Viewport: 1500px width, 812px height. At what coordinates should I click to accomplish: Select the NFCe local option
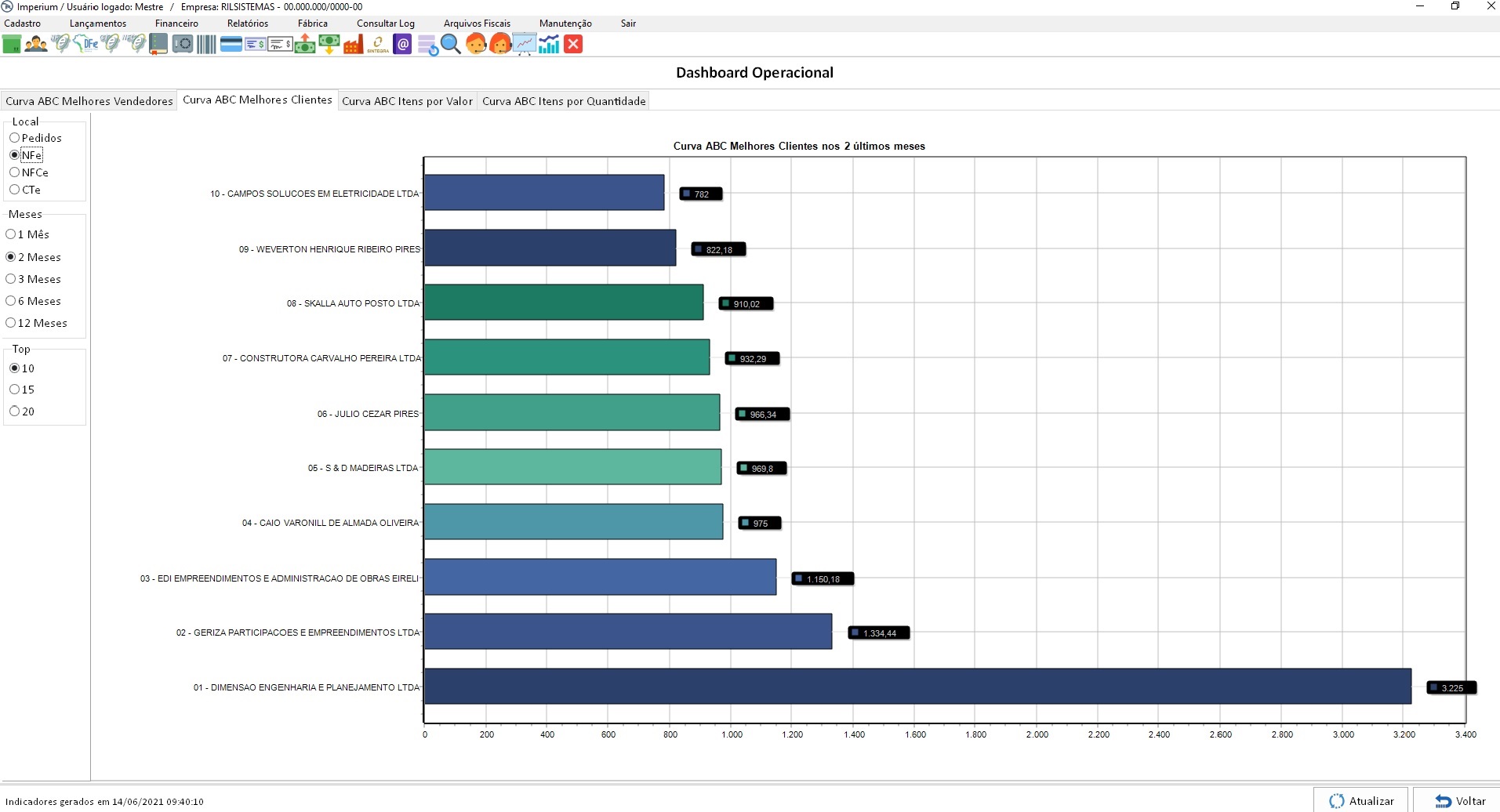(15, 172)
